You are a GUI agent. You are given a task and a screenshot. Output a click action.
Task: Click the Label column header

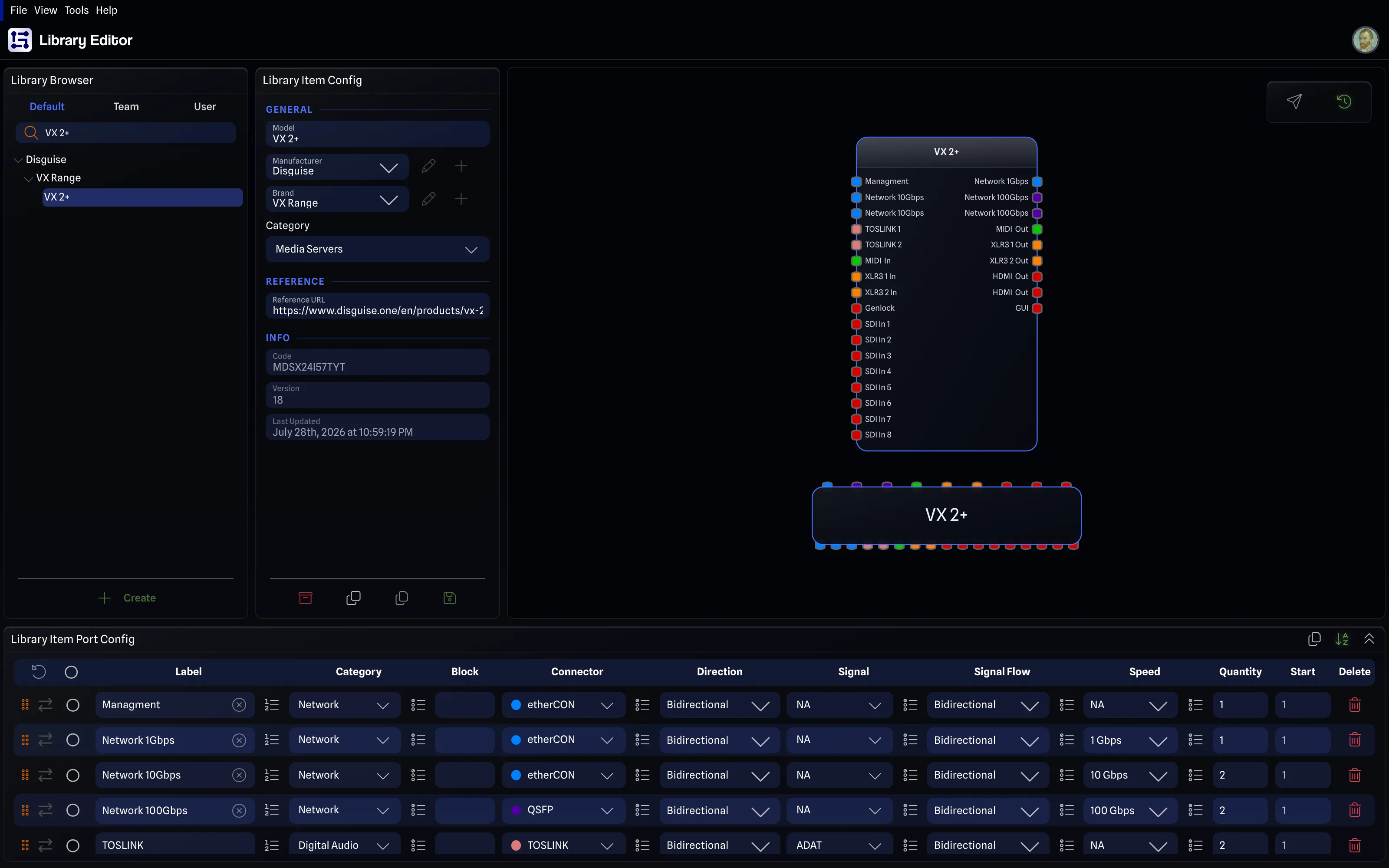point(188,672)
